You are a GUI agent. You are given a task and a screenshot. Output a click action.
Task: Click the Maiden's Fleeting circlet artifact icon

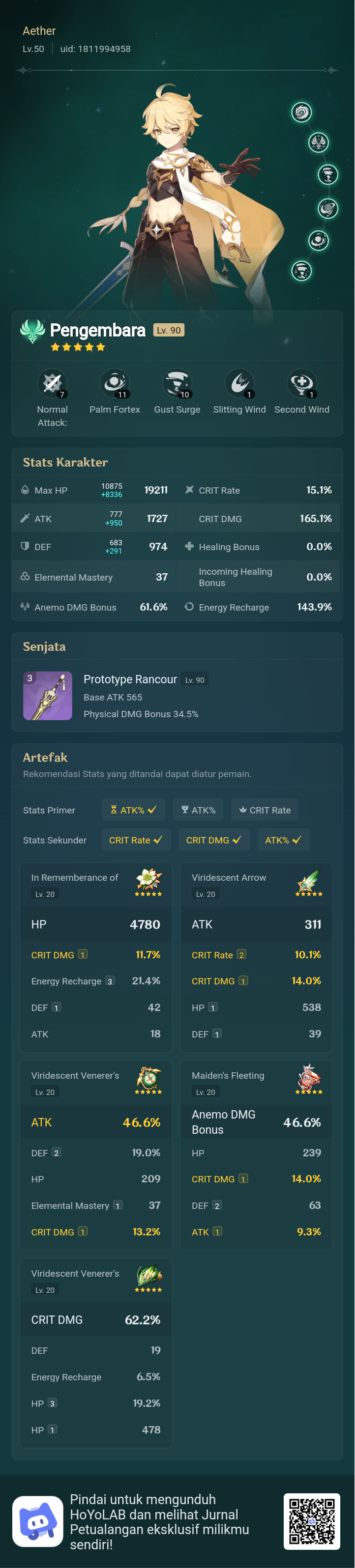click(309, 1077)
